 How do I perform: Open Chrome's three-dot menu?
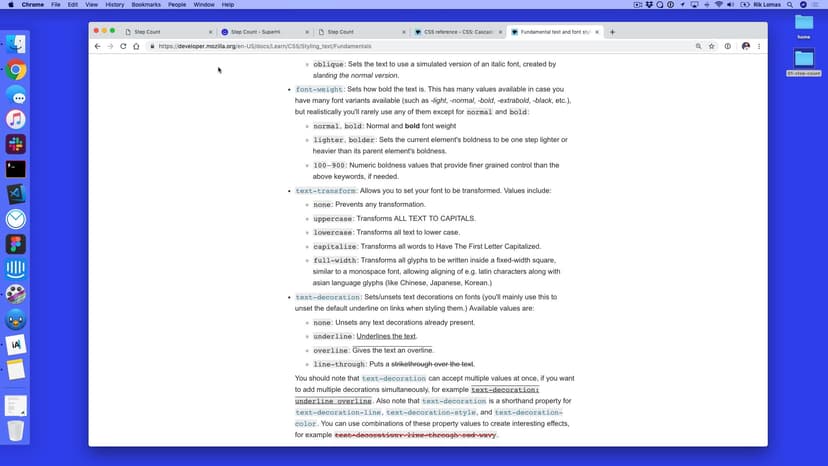(759, 46)
